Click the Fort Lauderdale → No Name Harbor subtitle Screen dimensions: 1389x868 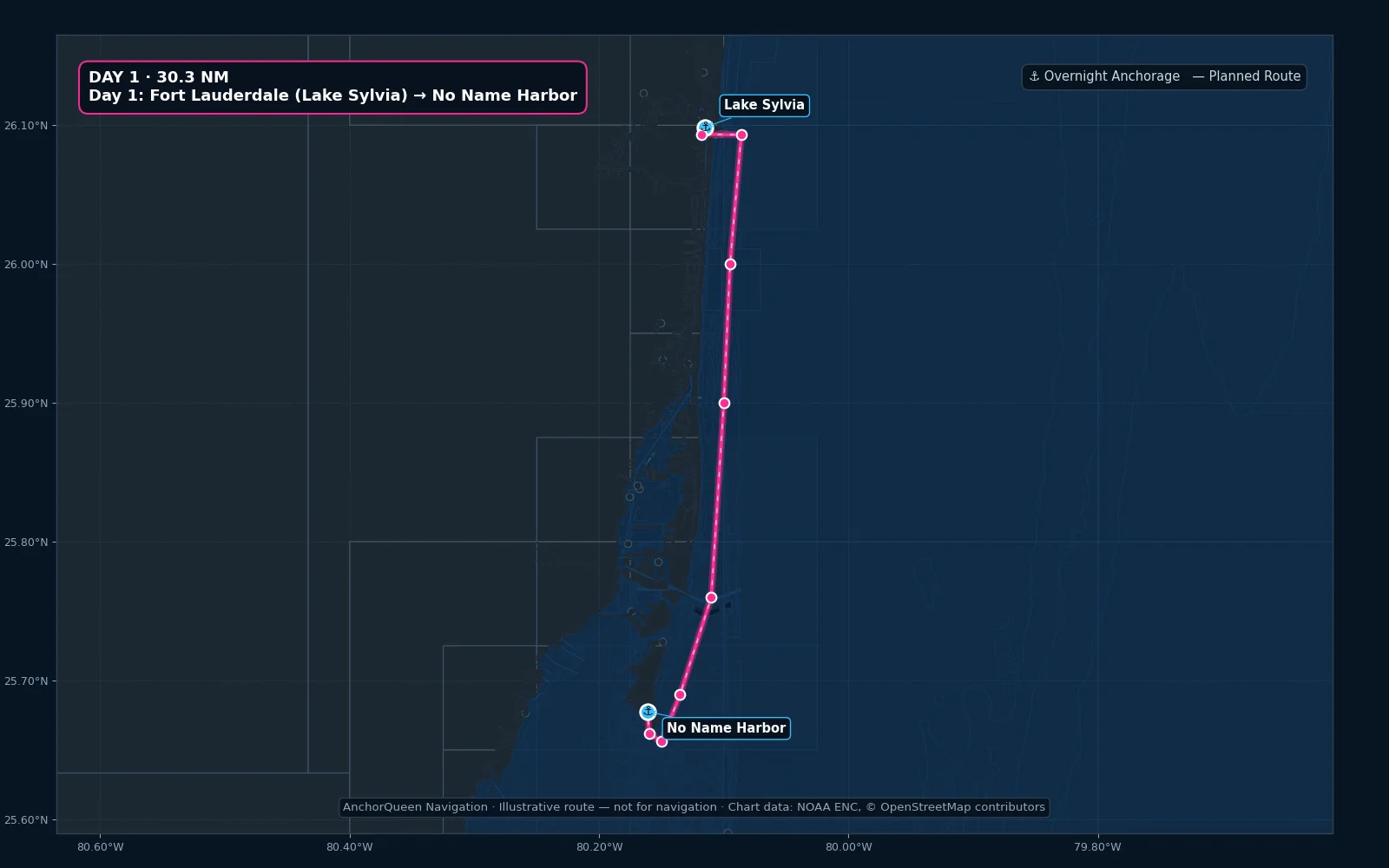point(332,95)
